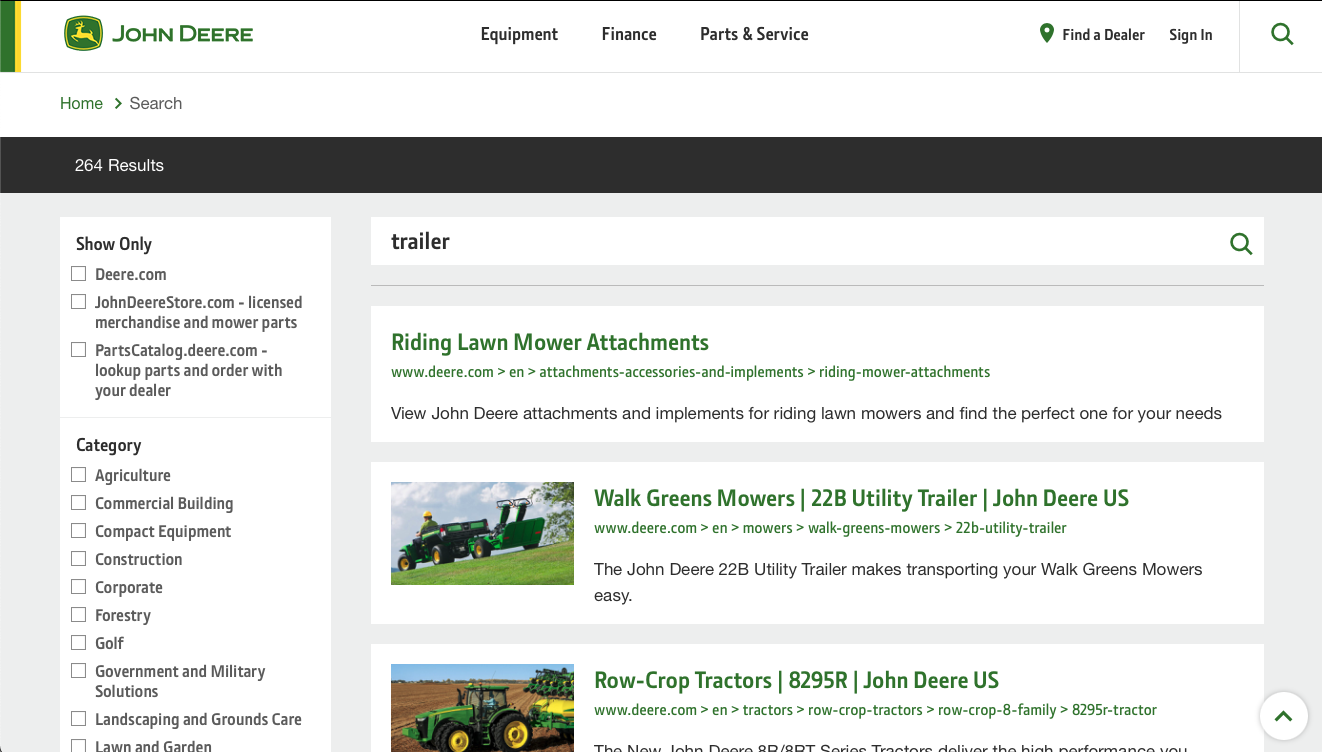Click the Category heading
1322x752 pixels.
click(x=108, y=445)
